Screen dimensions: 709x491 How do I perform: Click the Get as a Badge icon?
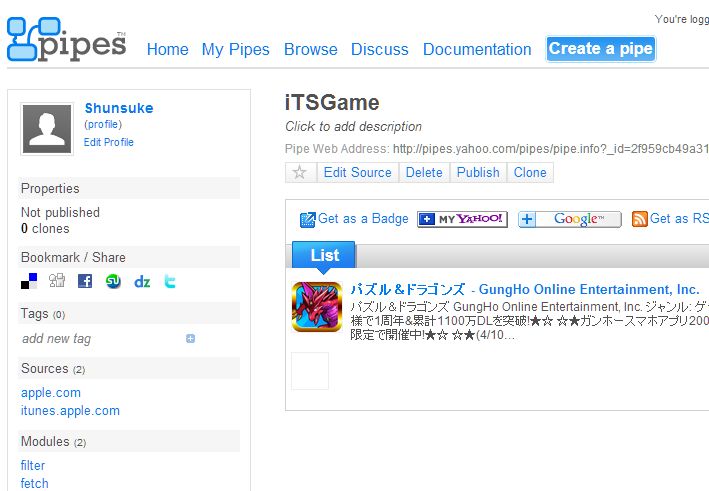point(307,219)
